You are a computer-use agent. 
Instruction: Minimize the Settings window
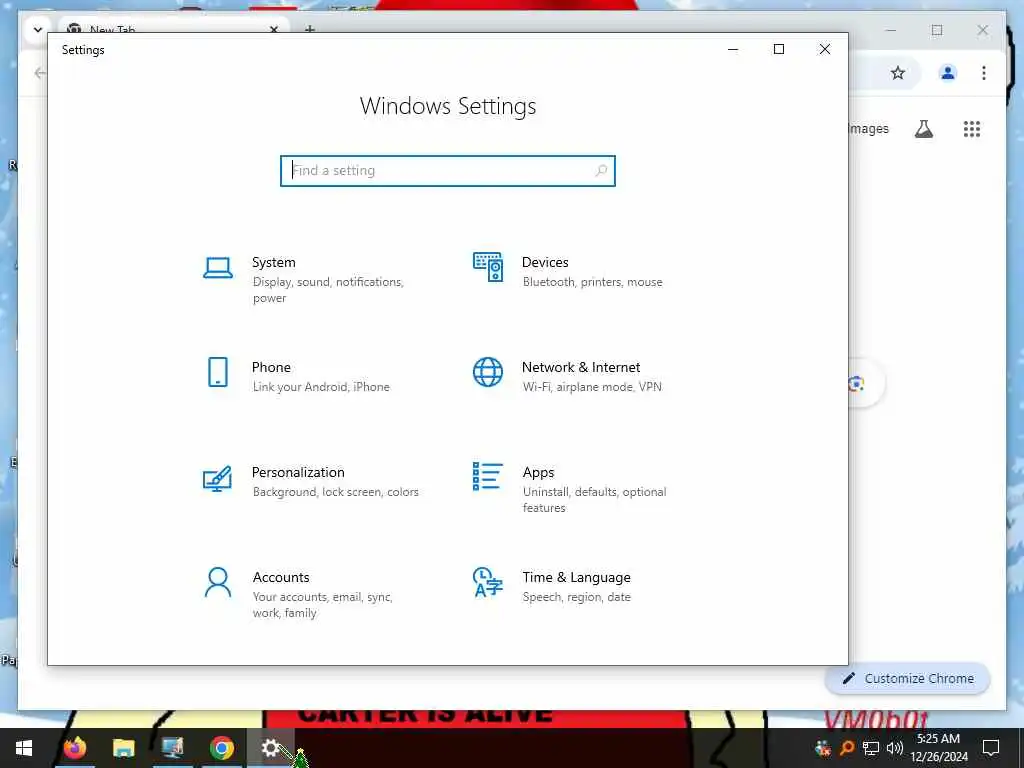click(x=733, y=50)
